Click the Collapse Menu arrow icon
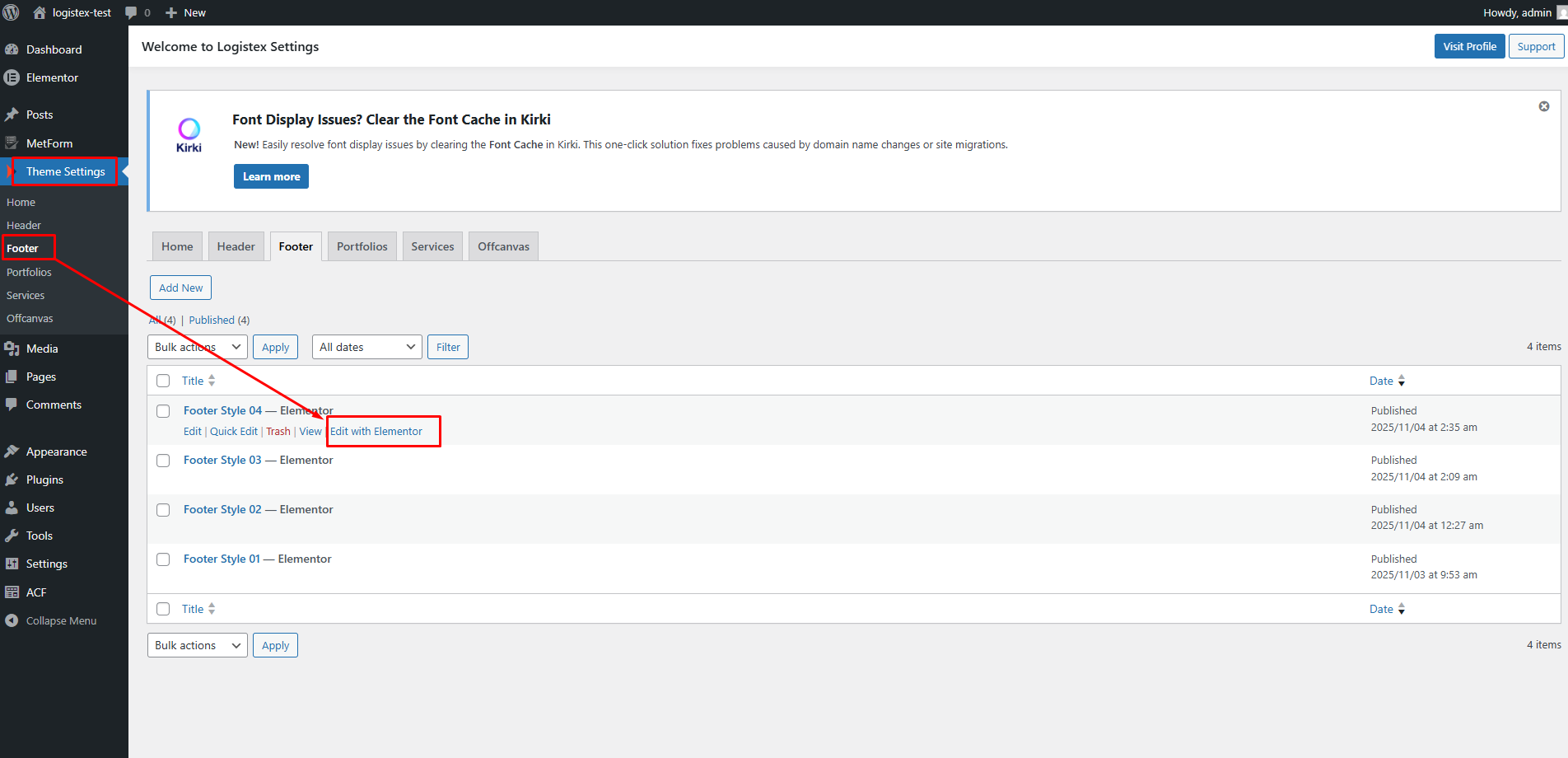Viewport: 1568px width, 758px height. coord(12,620)
